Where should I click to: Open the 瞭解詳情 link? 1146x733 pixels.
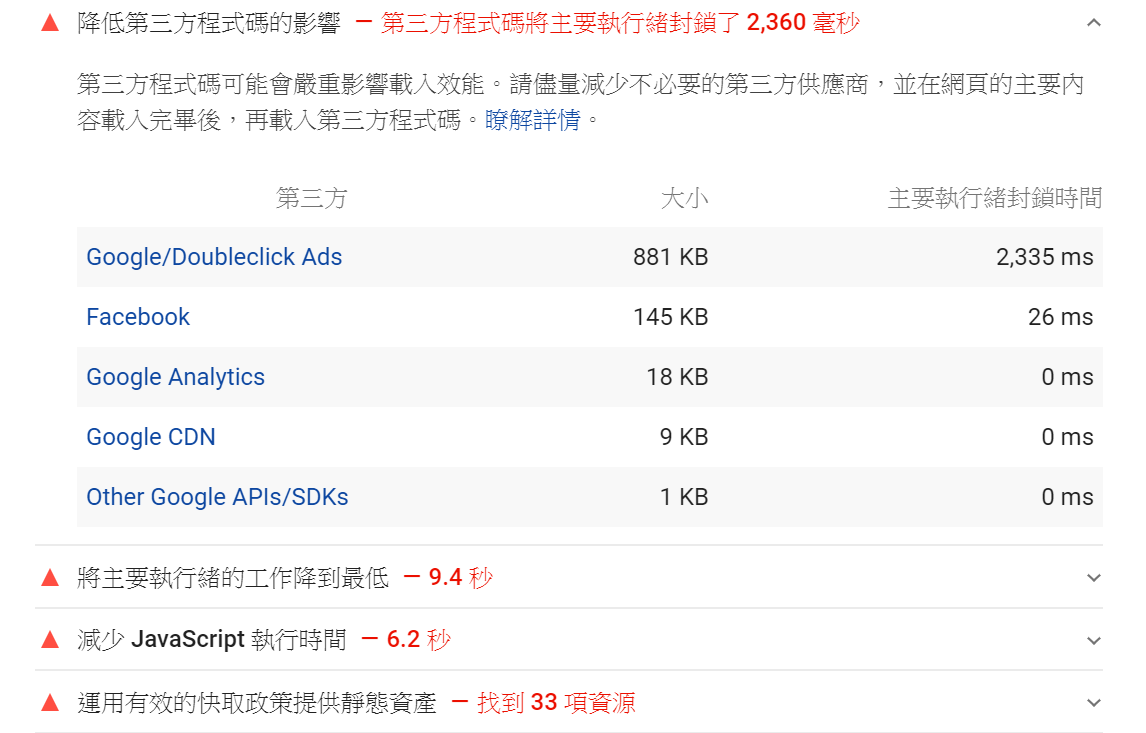click(532, 119)
